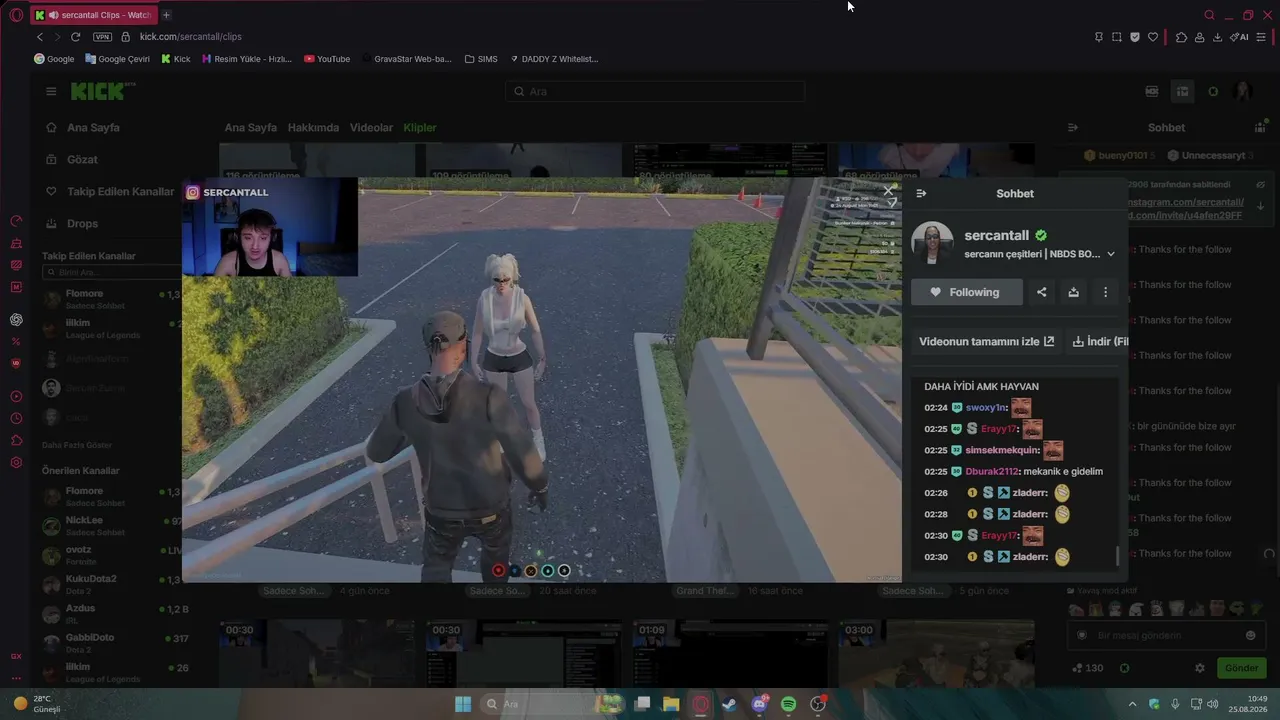Viewport: 1280px width, 720px height.
Task: Close the clip popup with the X
Action: (889, 190)
